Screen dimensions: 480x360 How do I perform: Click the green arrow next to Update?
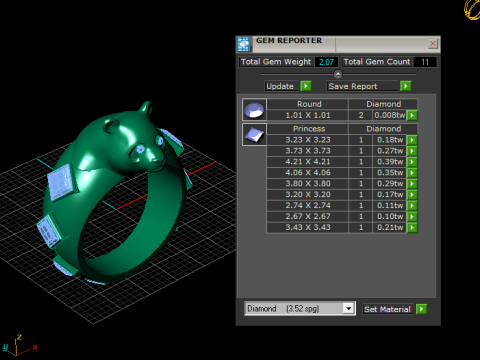(306, 86)
